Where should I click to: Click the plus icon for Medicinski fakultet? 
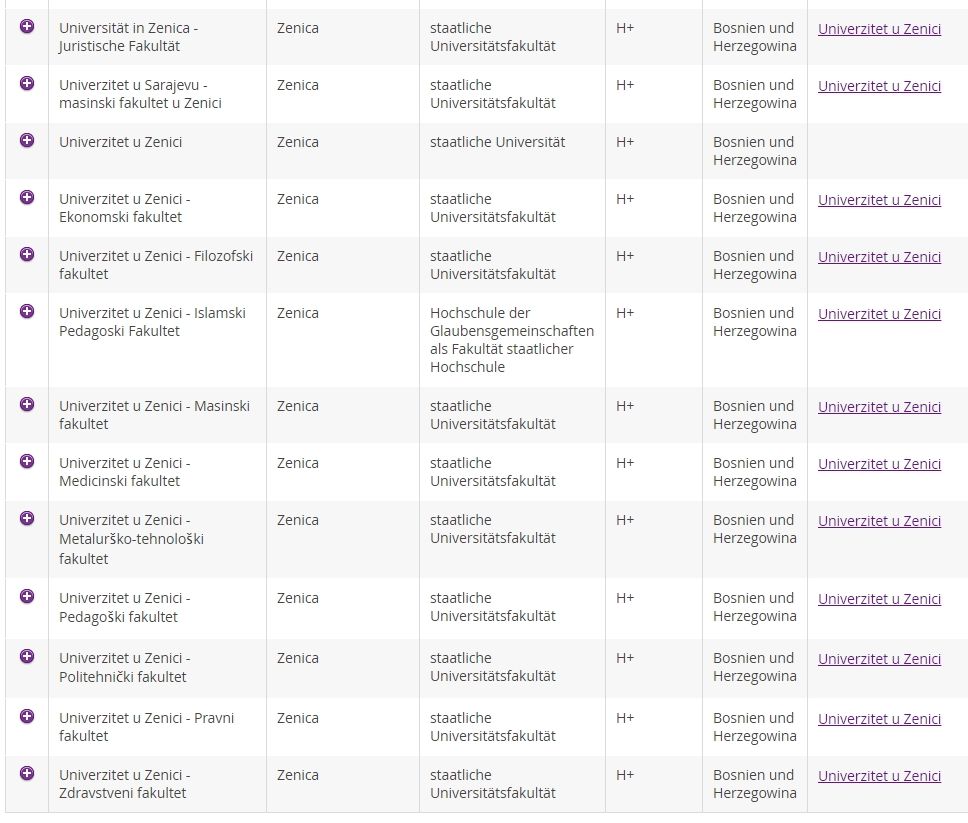click(x=27, y=462)
